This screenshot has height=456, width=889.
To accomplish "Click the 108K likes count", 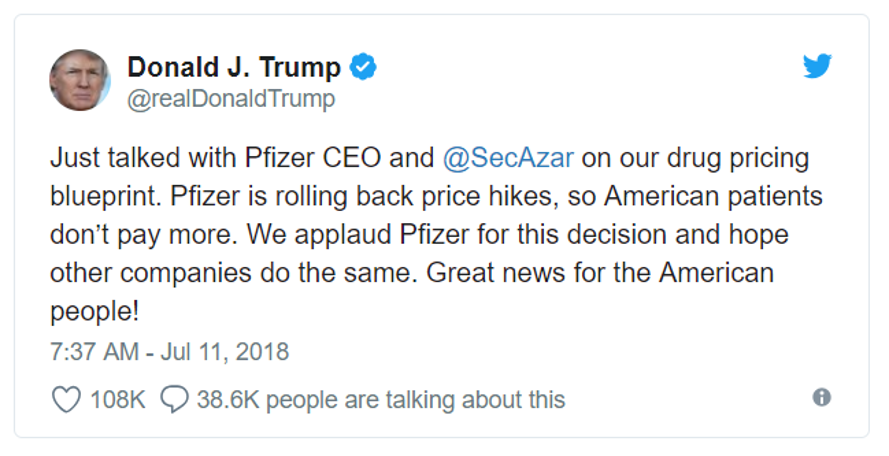I will tap(117, 399).
